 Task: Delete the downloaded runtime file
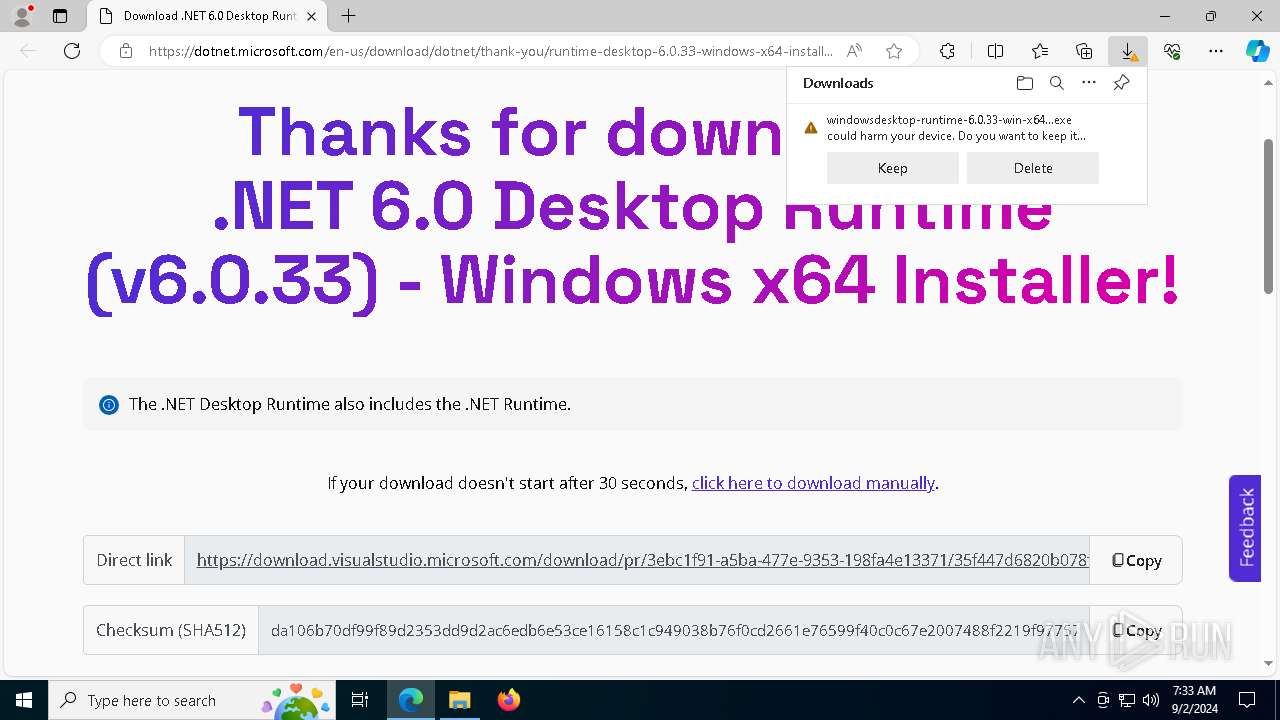coord(1033,168)
